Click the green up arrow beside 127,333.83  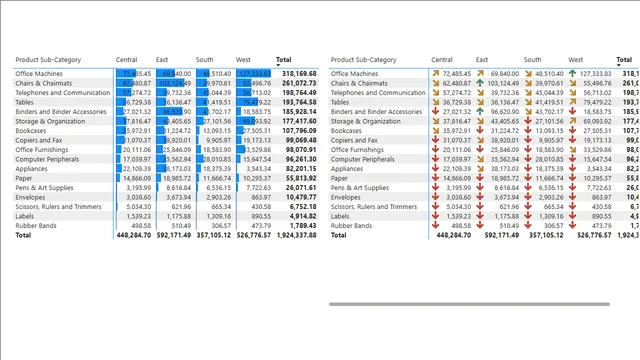(x=573, y=73)
